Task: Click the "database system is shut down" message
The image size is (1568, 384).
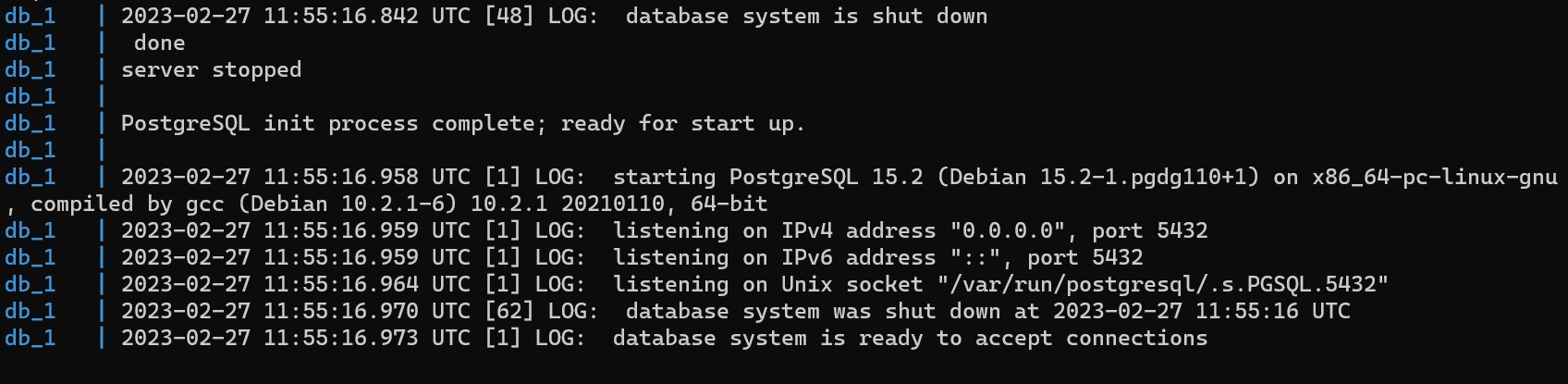Action: coord(806,17)
